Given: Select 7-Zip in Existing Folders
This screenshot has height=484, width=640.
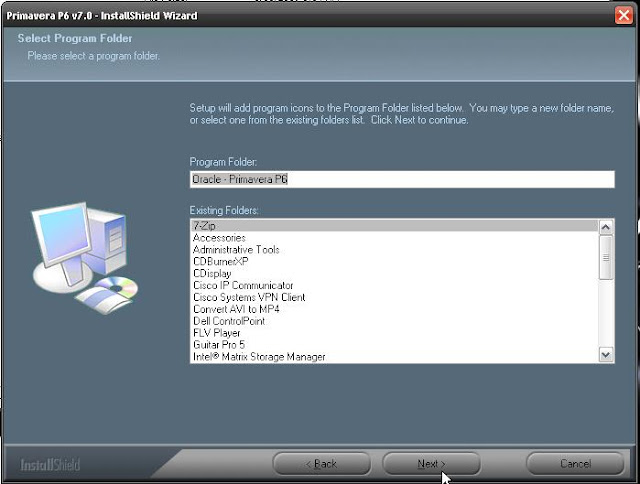Looking at the screenshot, I should click(395, 226).
